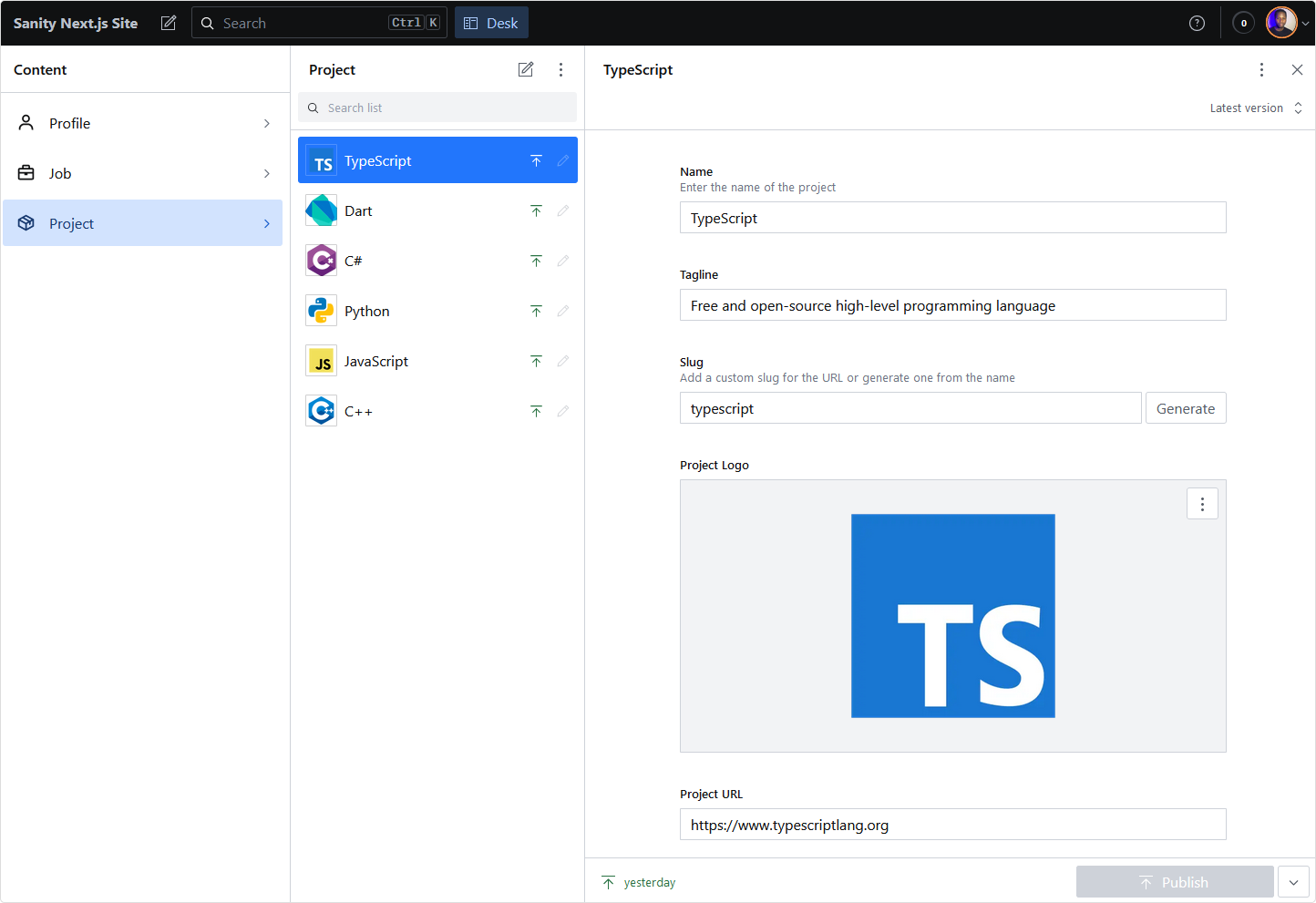Select Job in Content list
The width and height of the screenshot is (1316, 903).
[142, 173]
